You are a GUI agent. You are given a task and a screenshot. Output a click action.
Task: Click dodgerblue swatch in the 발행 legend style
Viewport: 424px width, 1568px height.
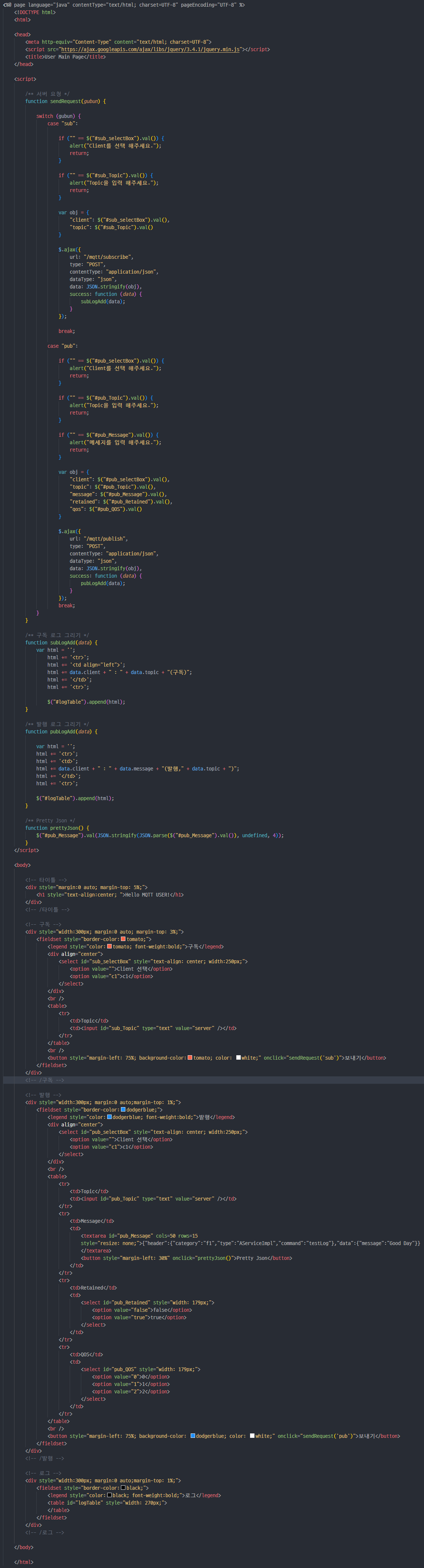click(x=109, y=1117)
